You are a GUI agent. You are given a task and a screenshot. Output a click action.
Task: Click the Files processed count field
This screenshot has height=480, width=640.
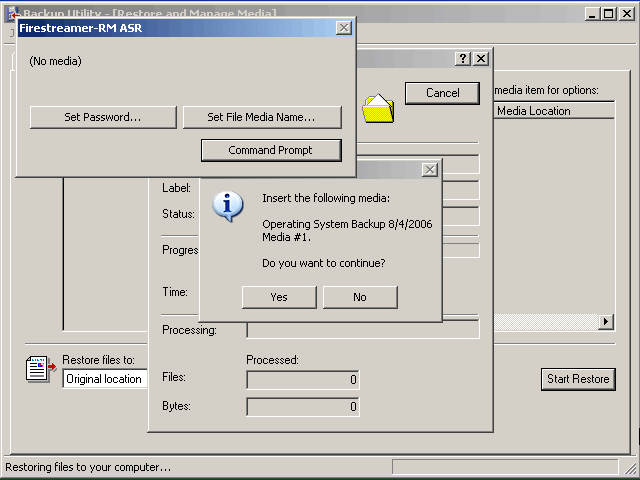303,380
